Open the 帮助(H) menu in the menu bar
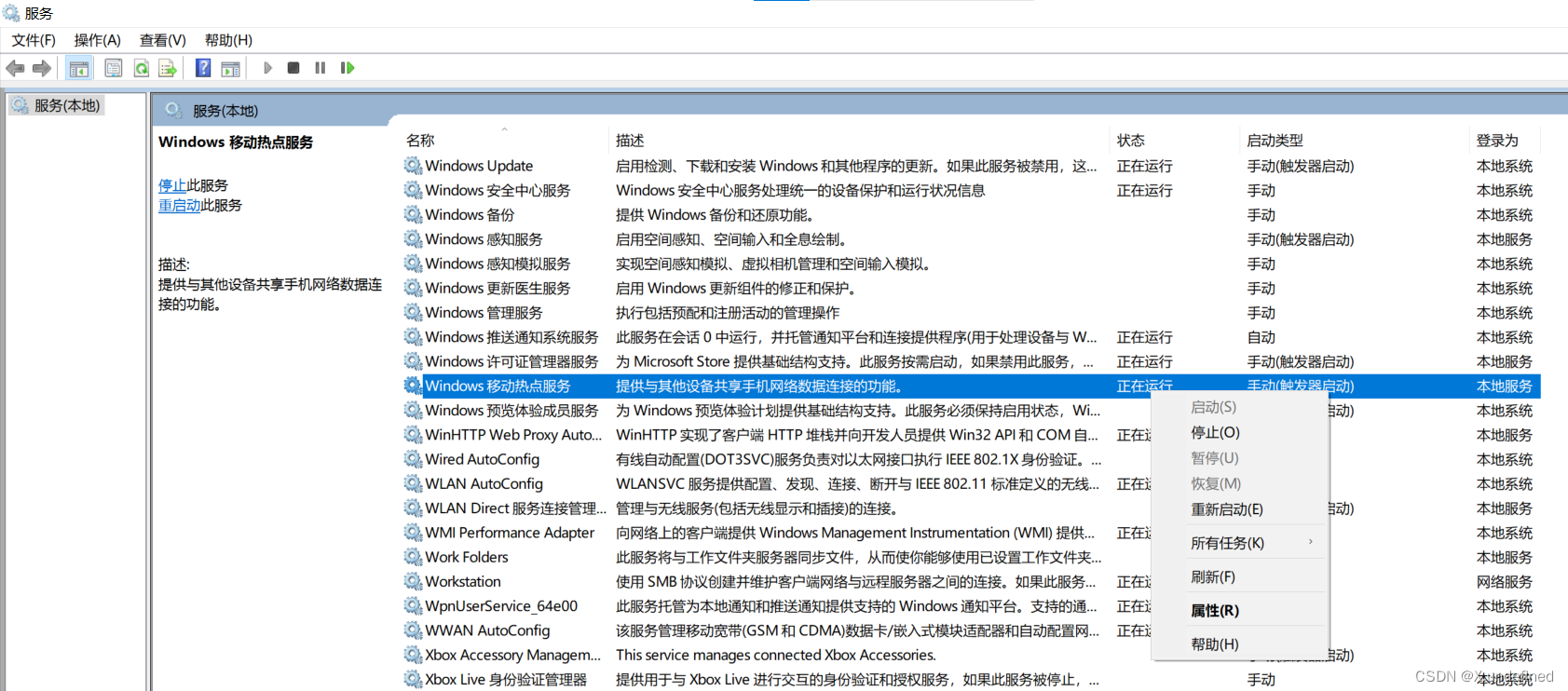 (x=228, y=40)
